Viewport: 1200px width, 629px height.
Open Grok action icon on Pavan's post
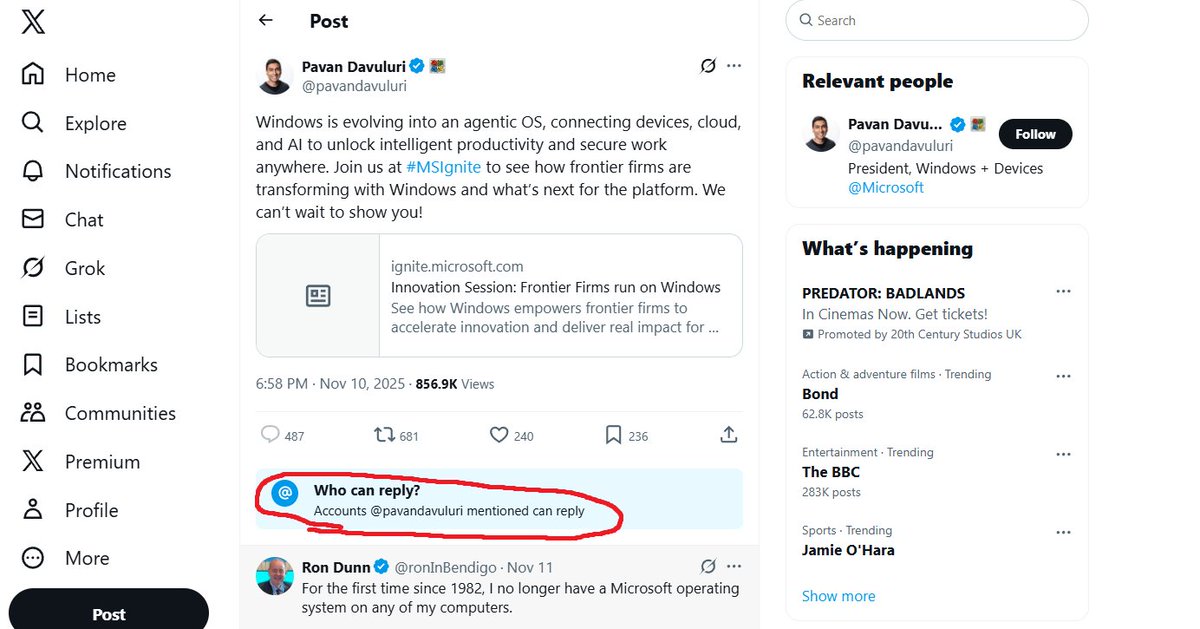(x=708, y=66)
